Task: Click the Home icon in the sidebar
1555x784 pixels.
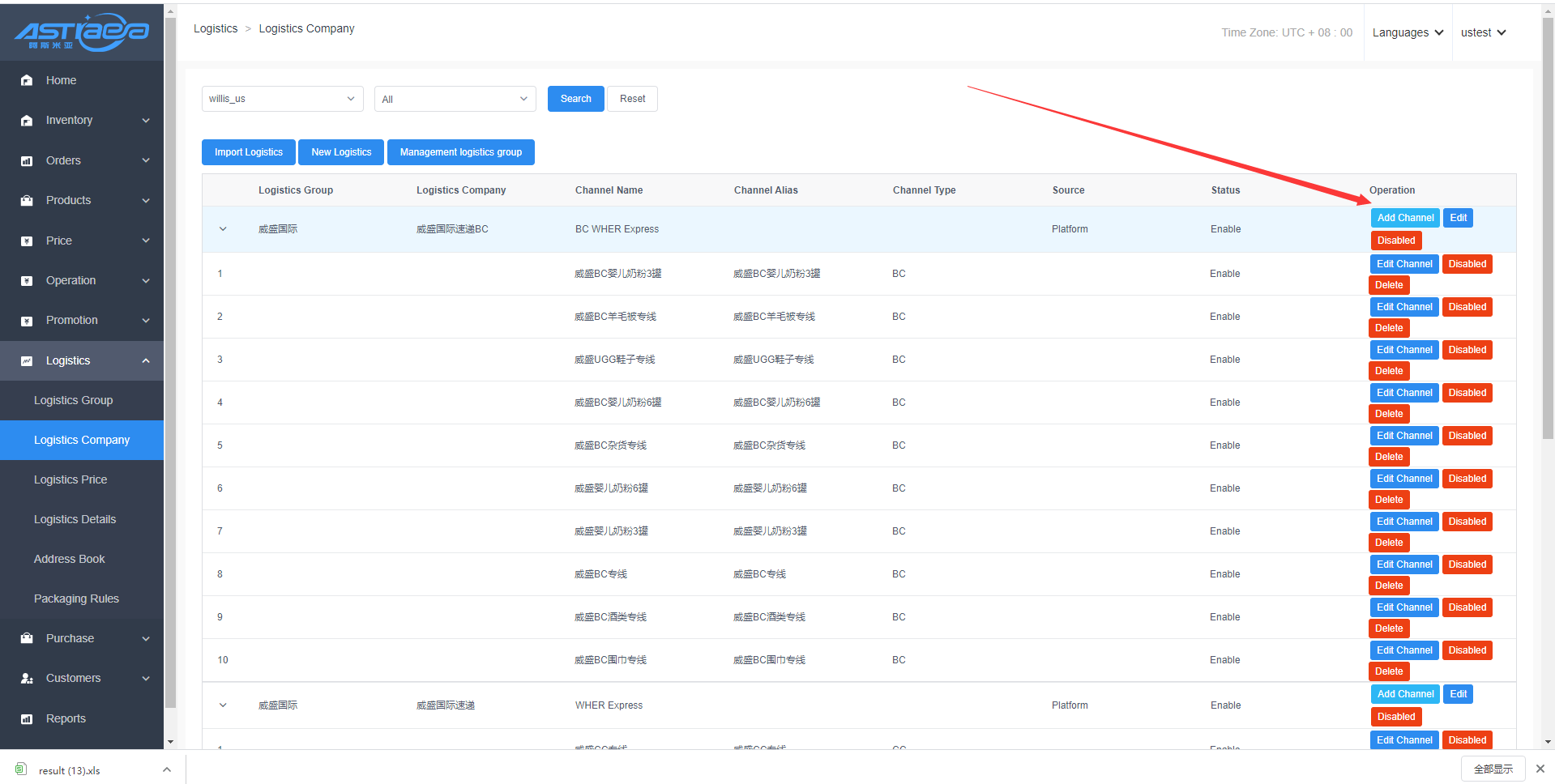Action: pyautogui.click(x=27, y=80)
